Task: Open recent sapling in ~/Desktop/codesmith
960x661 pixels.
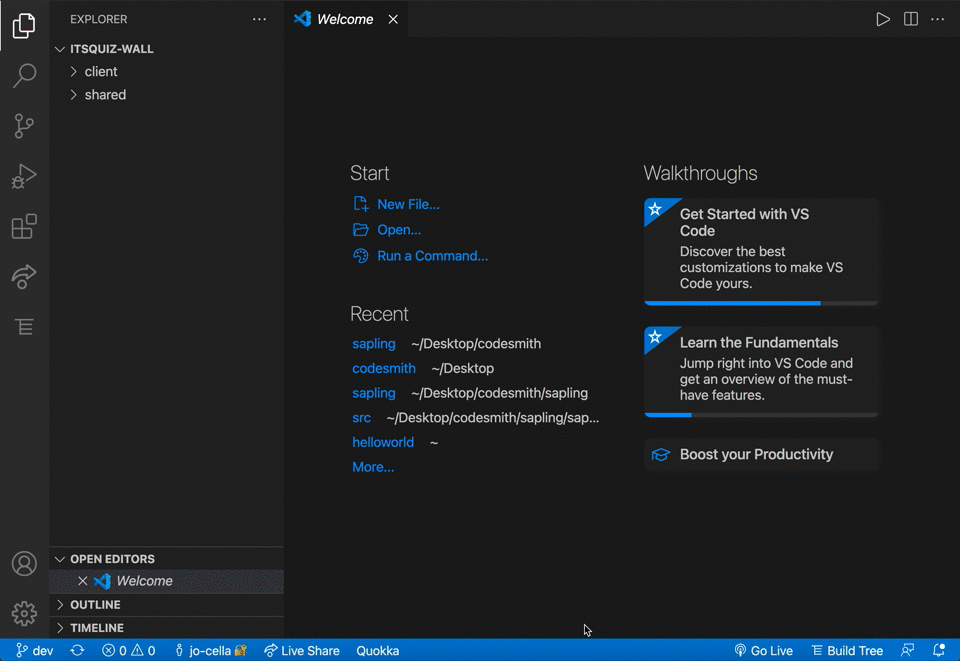Action: point(373,344)
